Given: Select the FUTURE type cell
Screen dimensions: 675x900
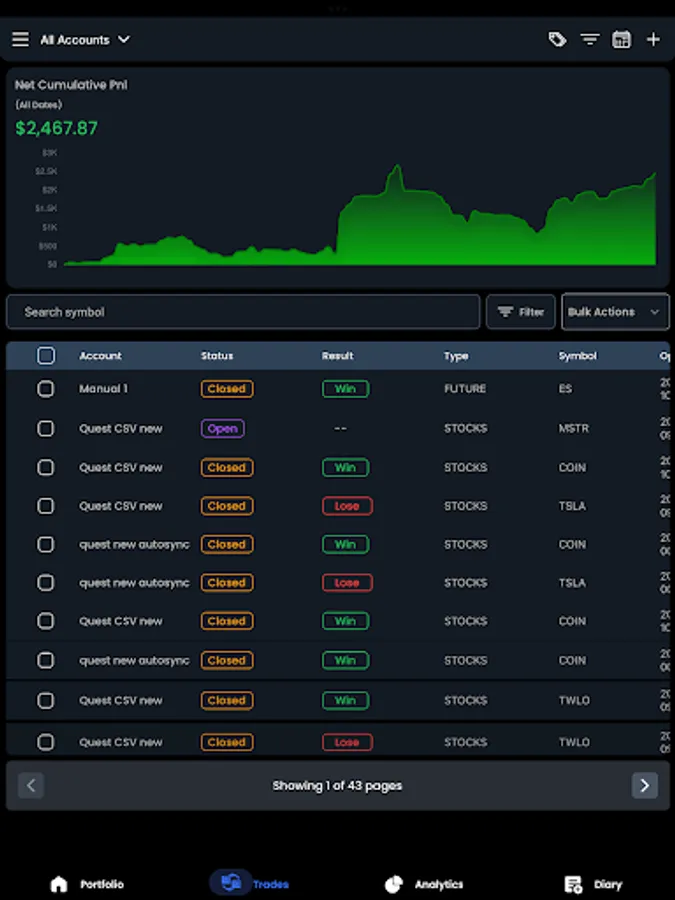Looking at the screenshot, I should tap(465, 389).
